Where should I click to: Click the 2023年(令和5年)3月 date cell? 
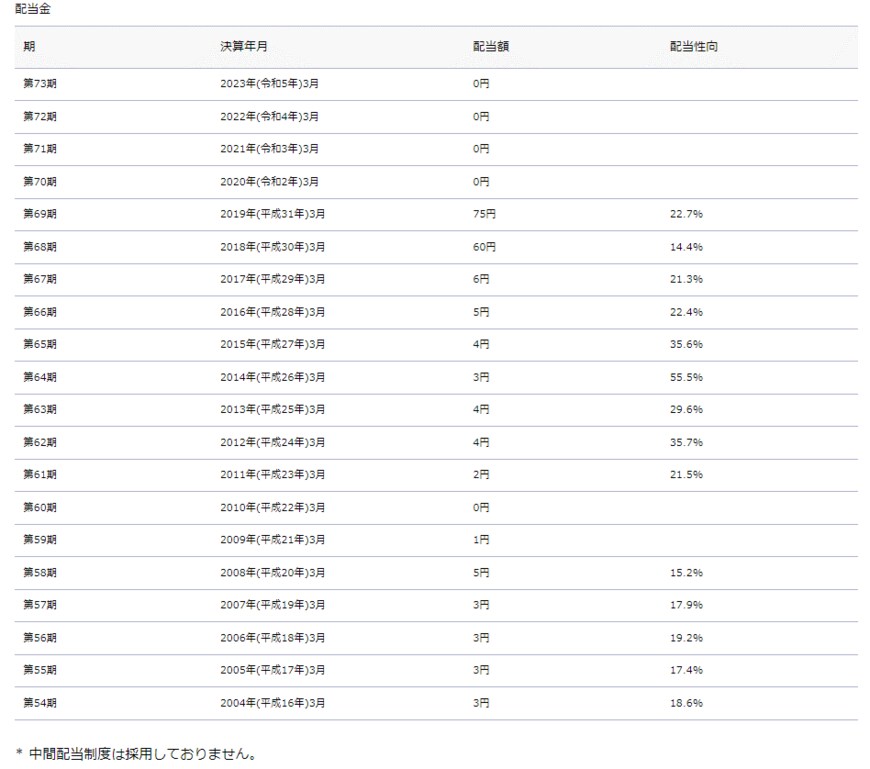[269, 84]
